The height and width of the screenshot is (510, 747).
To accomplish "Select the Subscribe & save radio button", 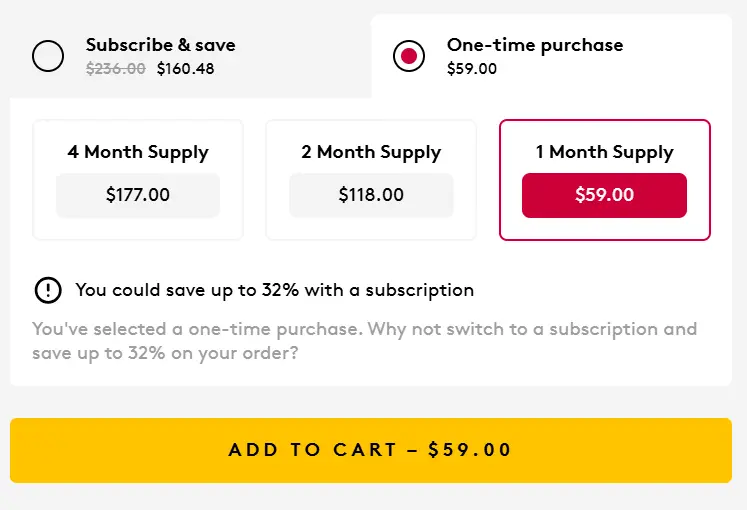I will [48, 56].
